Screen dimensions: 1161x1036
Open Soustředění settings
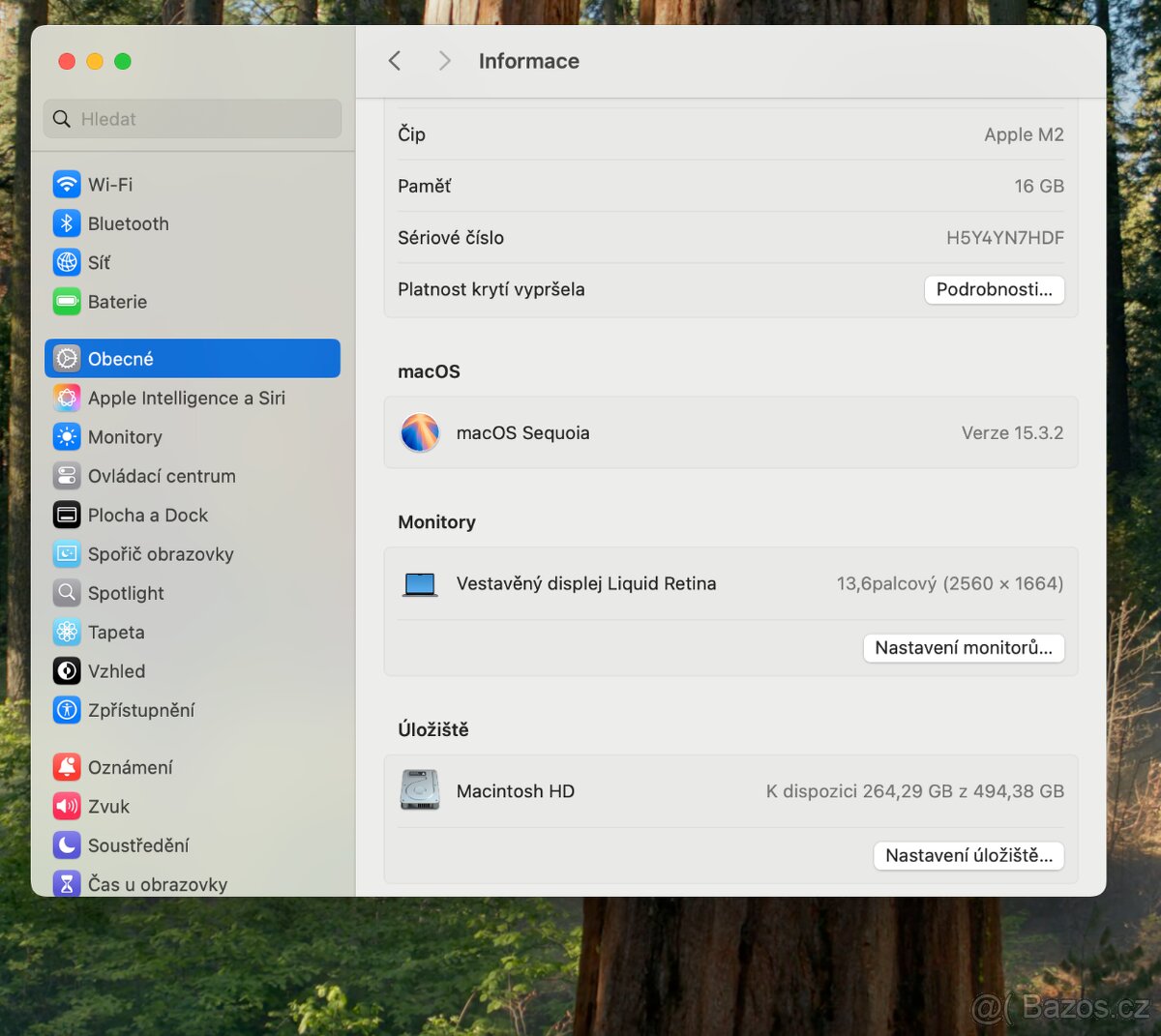[66, 844]
